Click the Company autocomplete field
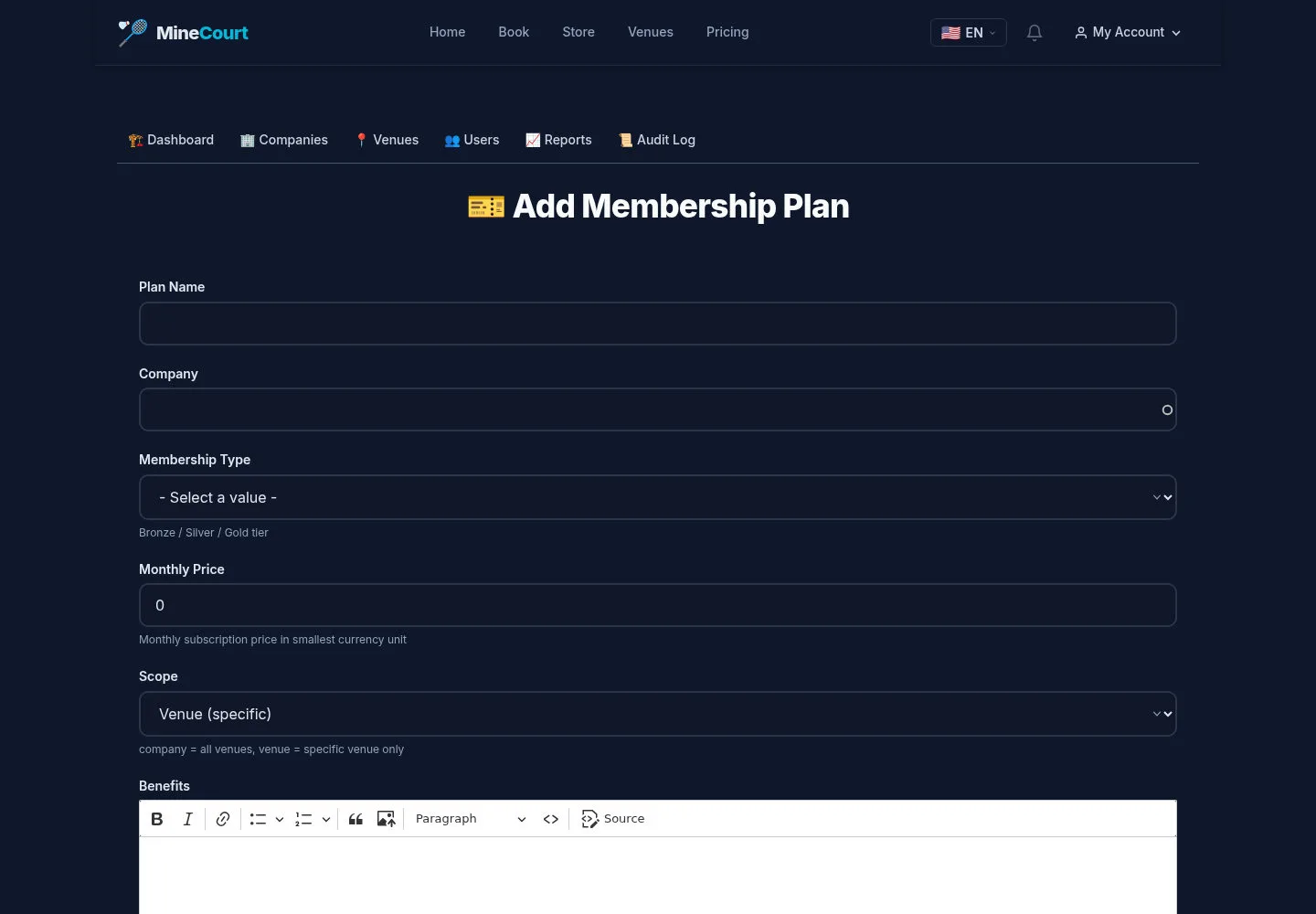 [x=658, y=409]
